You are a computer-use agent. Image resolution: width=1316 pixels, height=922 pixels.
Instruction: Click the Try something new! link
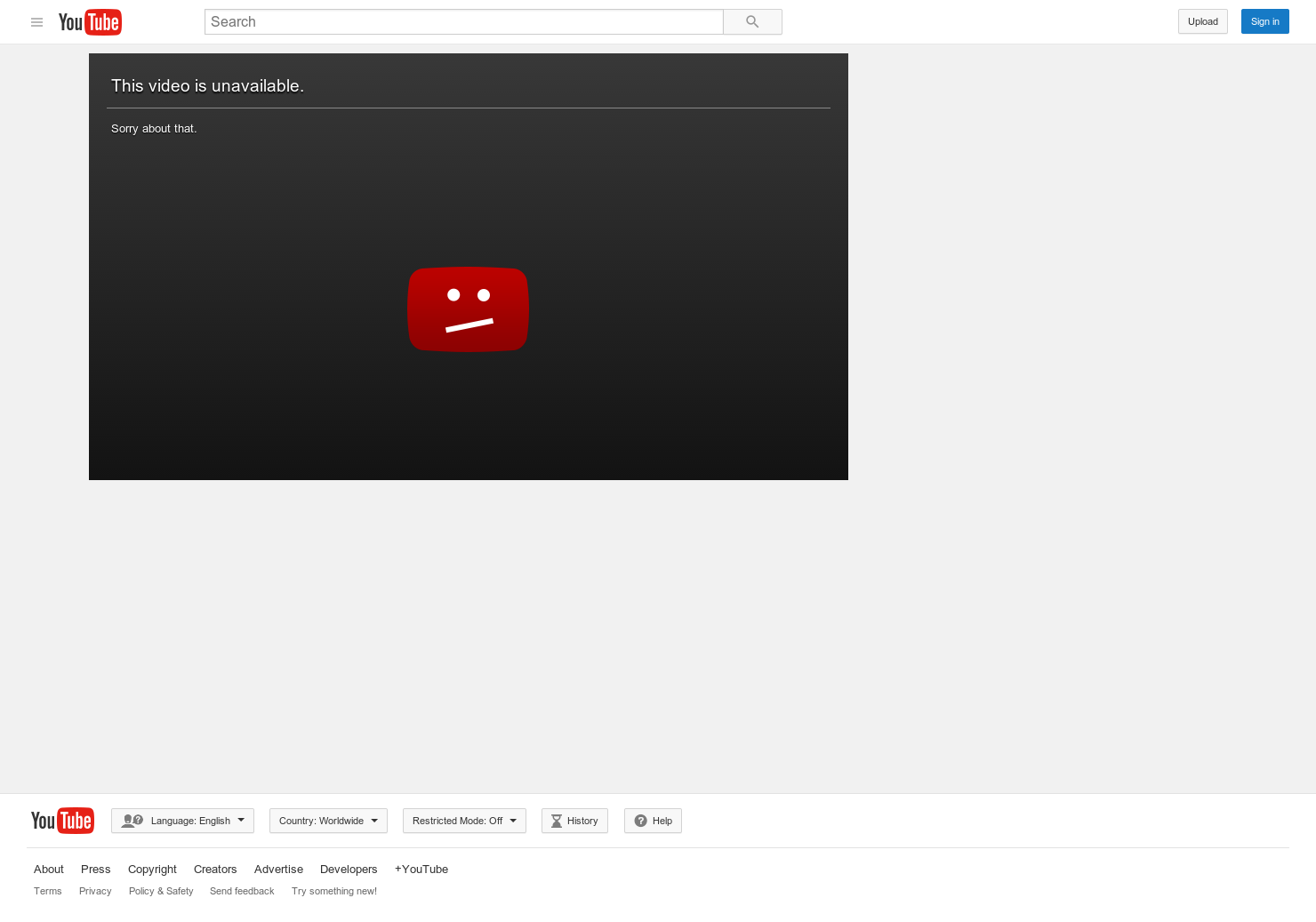point(334,891)
